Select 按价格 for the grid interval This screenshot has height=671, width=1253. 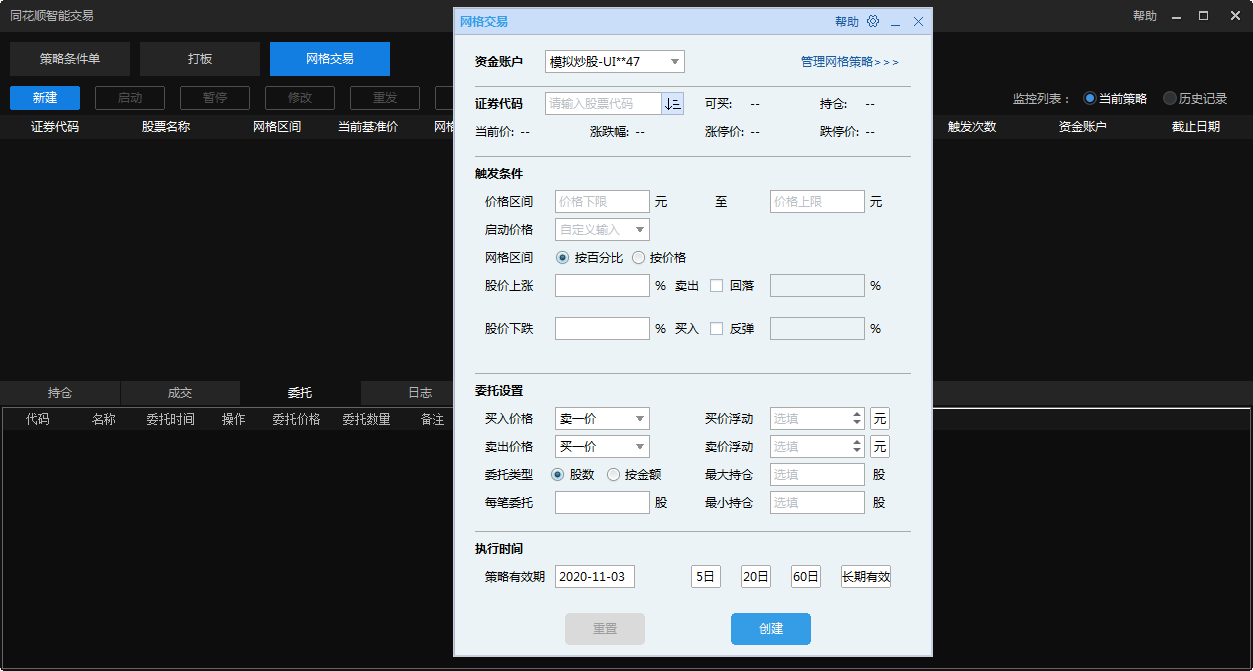click(x=639, y=257)
